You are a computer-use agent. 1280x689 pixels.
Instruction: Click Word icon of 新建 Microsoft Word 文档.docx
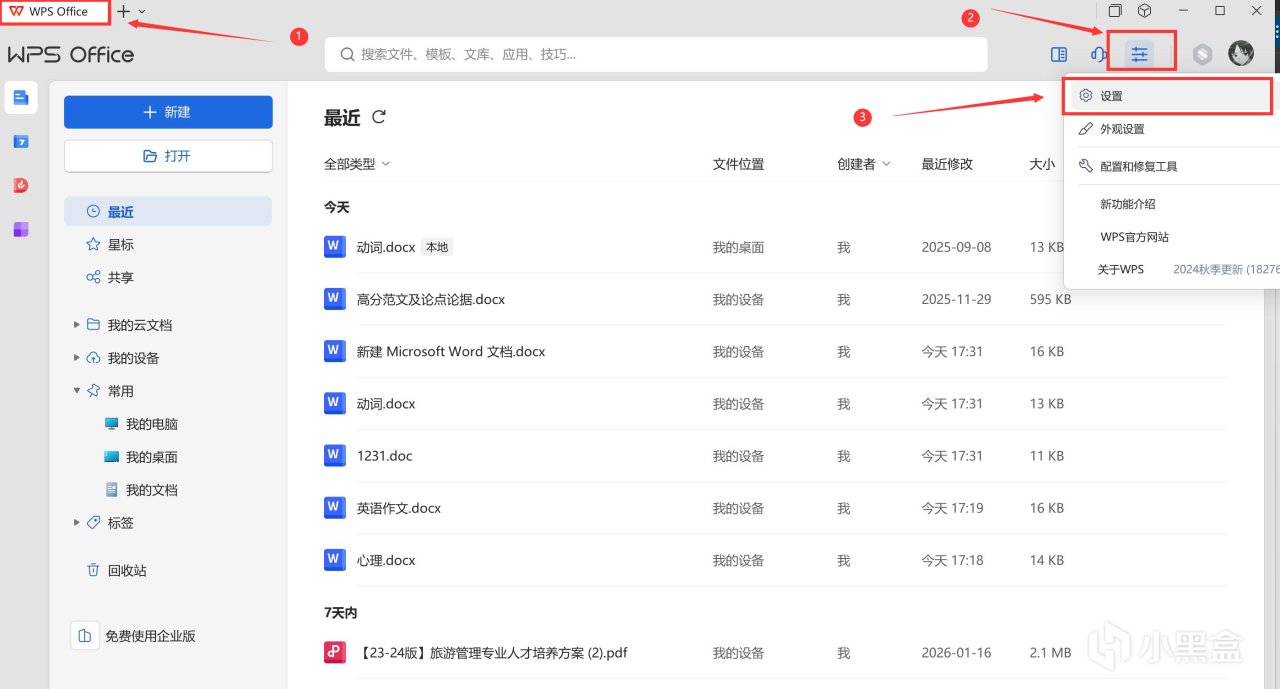[x=335, y=351]
